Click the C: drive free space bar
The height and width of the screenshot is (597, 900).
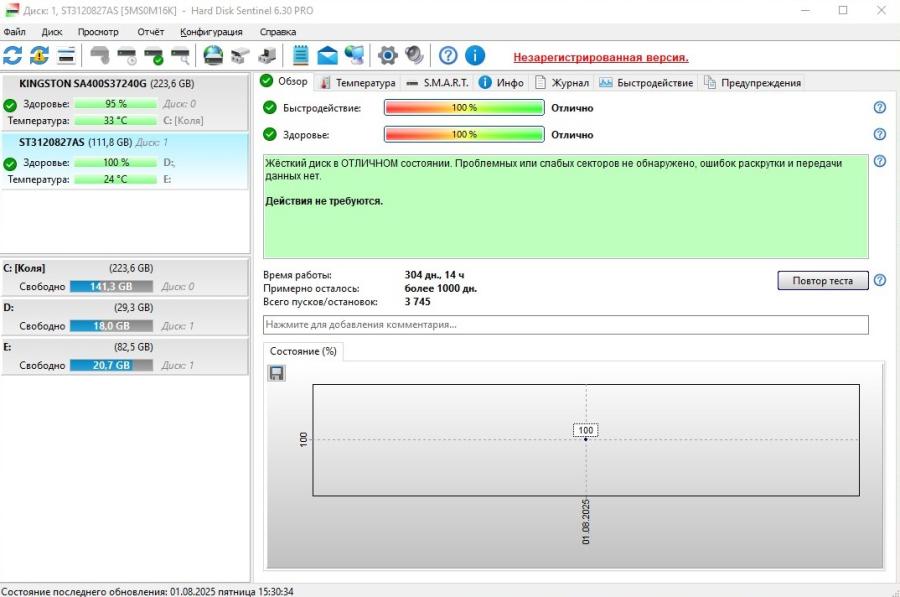111,286
